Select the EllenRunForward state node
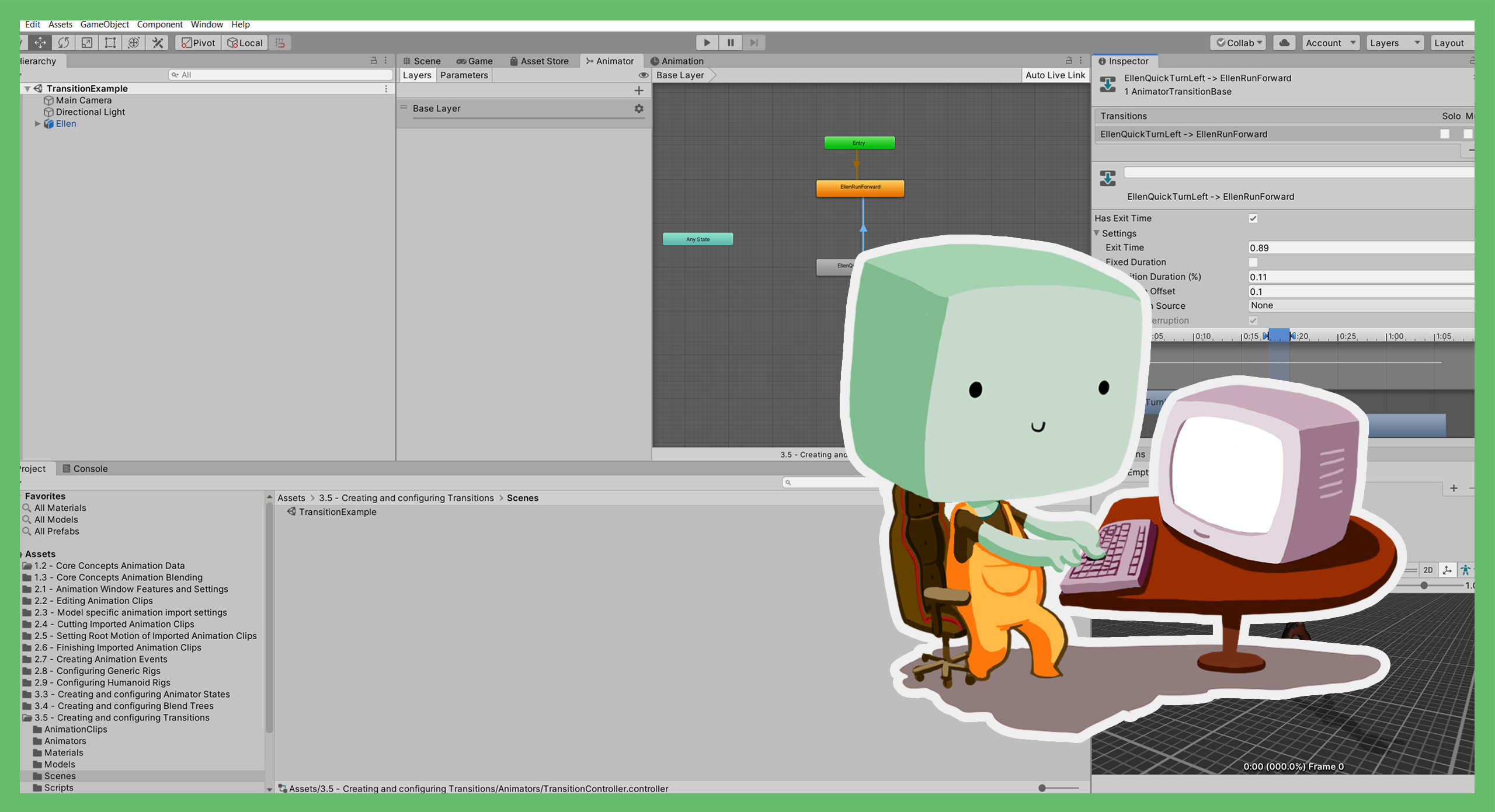 [860, 187]
